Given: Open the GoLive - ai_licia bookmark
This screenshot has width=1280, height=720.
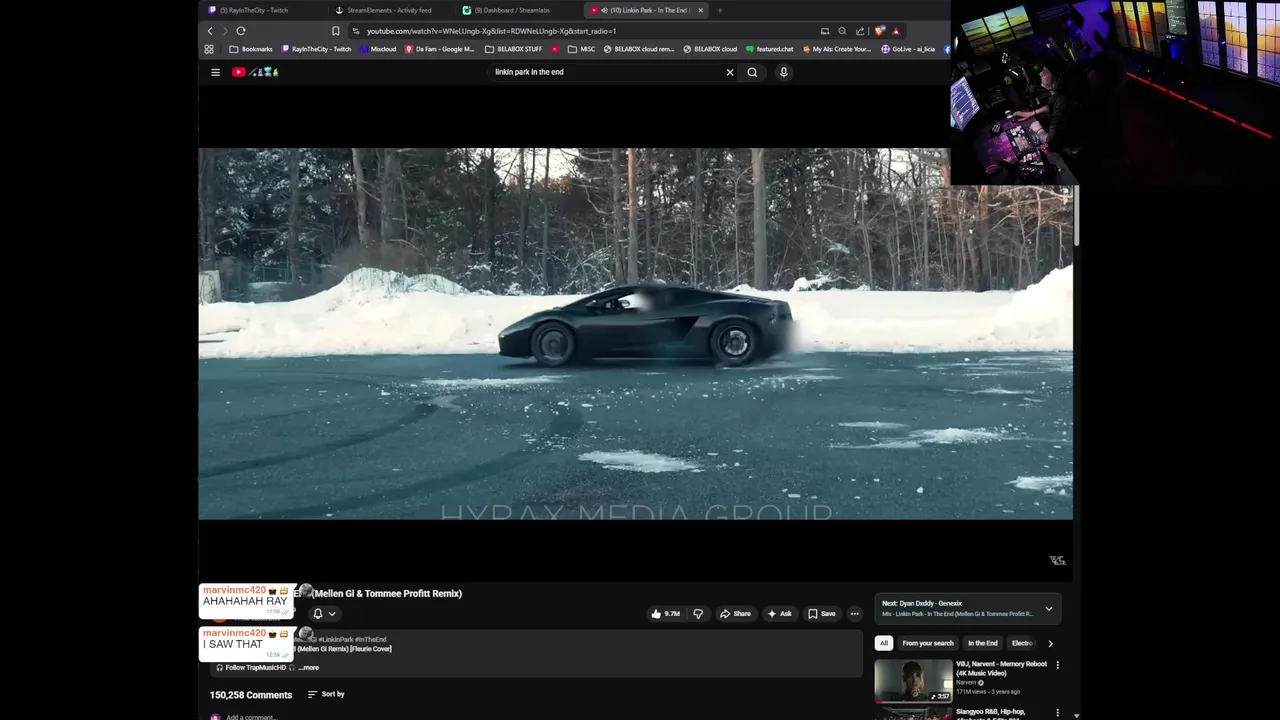Looking at the screenshot, I should [908, 49].
